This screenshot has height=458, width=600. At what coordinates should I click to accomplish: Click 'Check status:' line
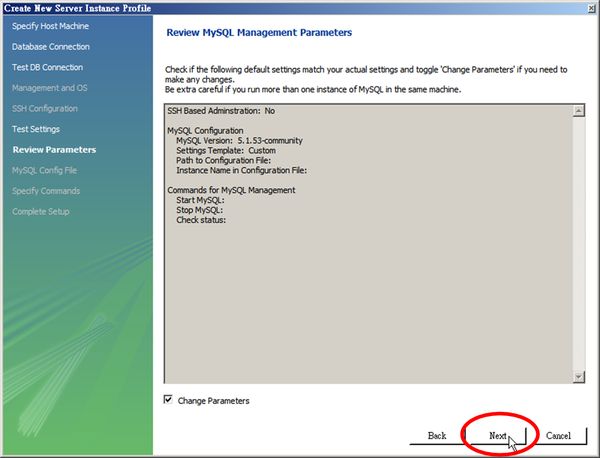tap(201, 220)
